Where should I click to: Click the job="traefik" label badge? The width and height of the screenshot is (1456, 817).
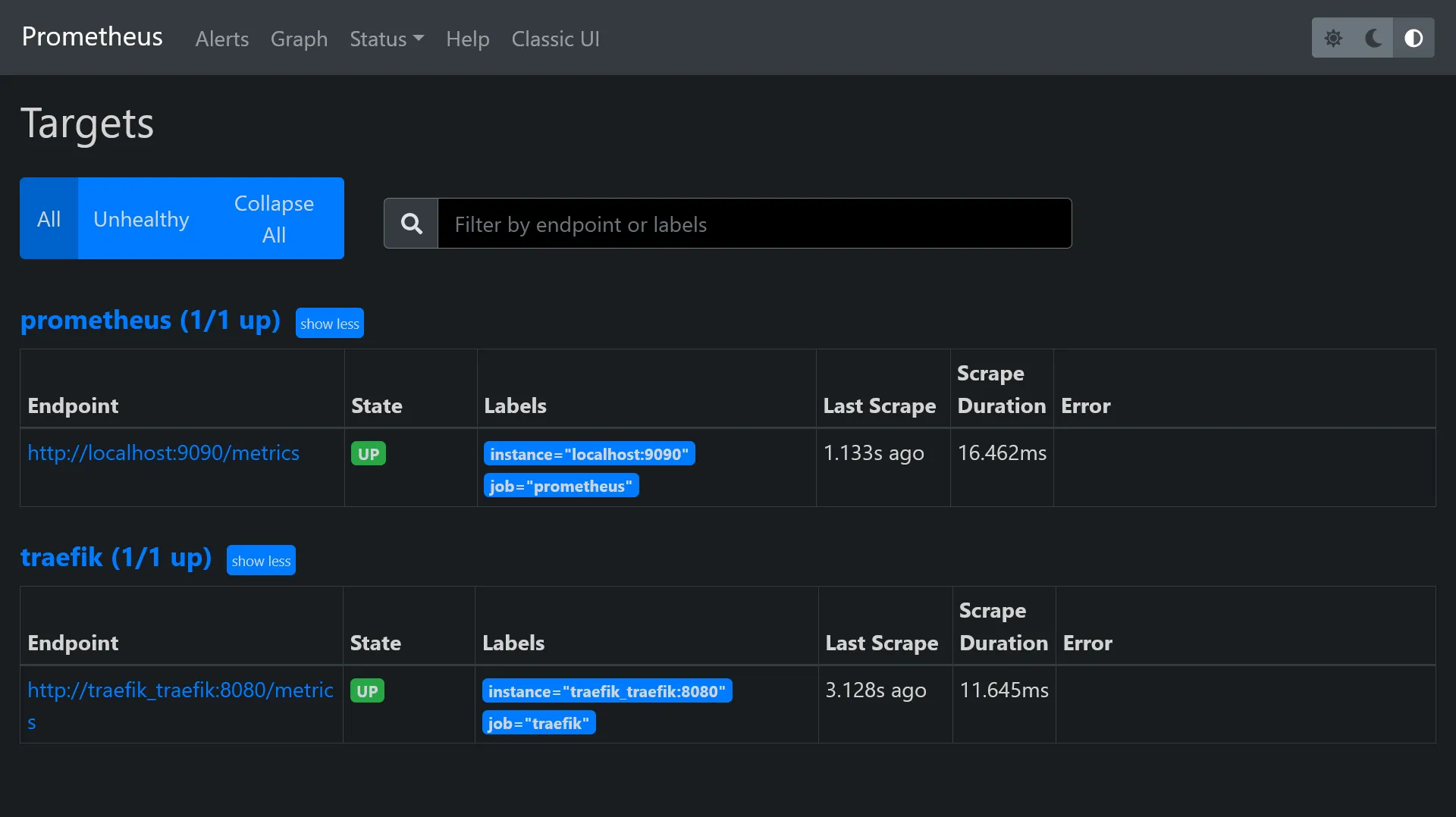(538, 723)
